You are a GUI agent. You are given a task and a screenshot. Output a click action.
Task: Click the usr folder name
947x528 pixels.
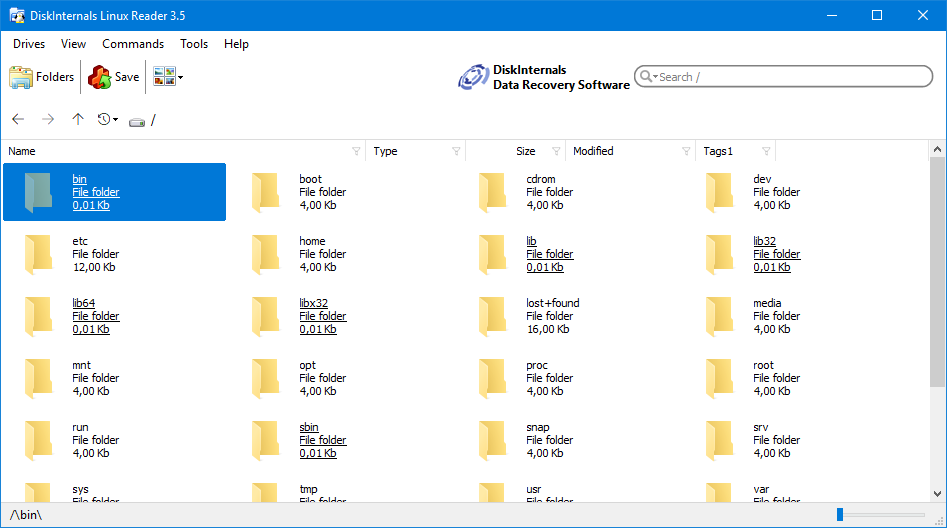(x=534, y=489)
